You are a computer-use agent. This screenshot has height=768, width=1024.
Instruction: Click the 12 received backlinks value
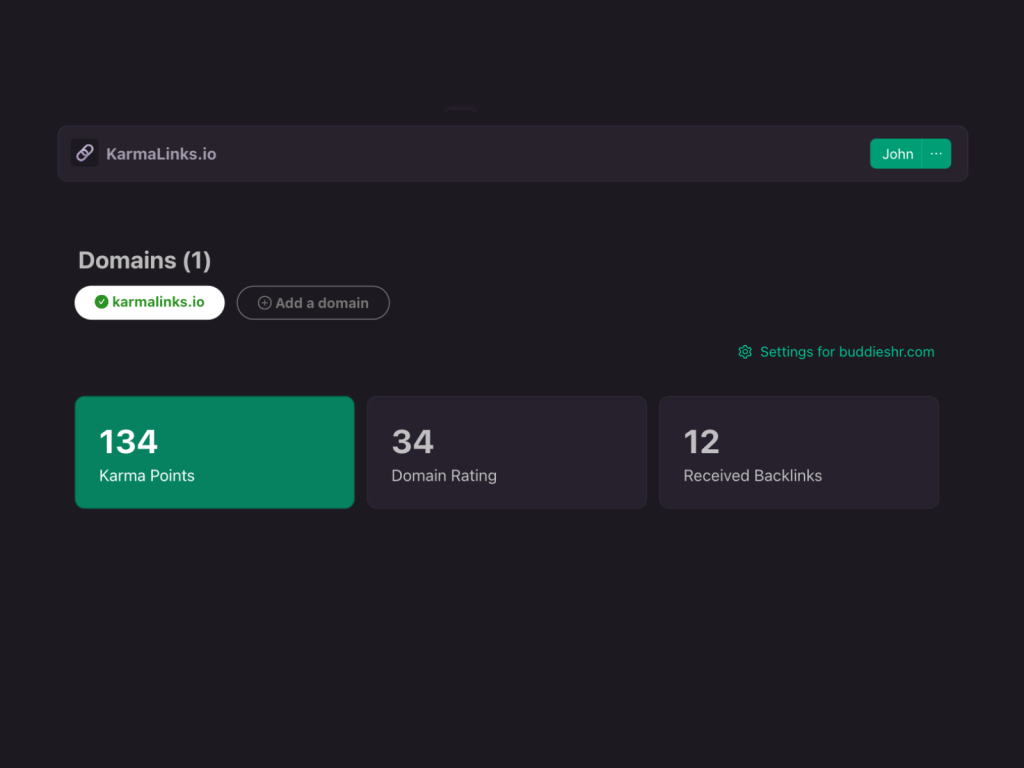click(701, 442)
